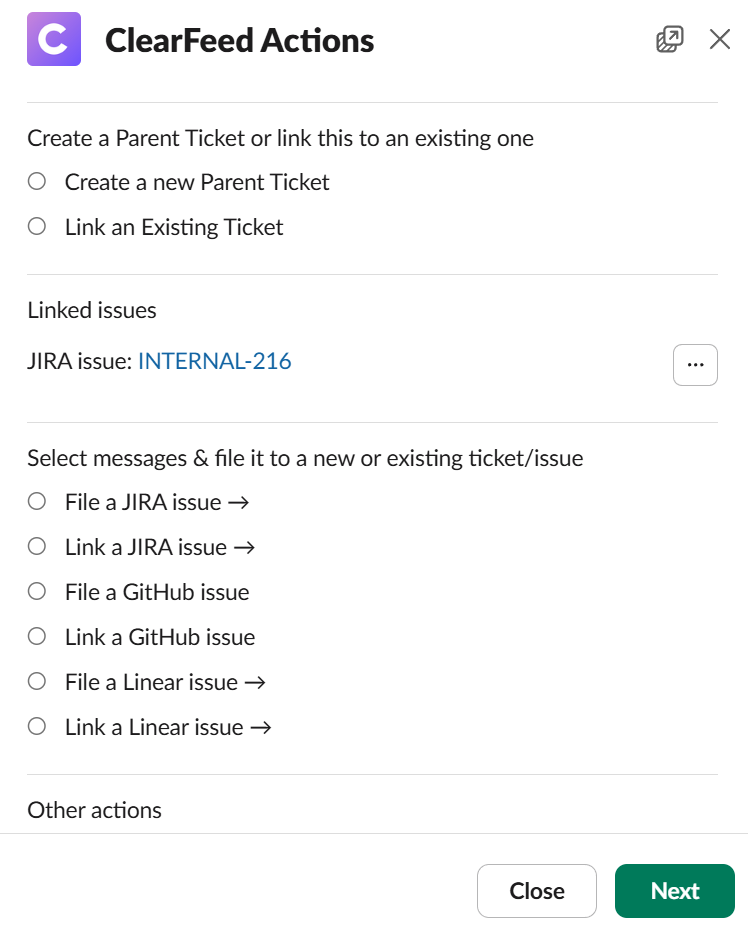The image size is (748, 933).
Task: Open the INTERNAL-216 JIRA issue link
Action: tap(214, 362)
